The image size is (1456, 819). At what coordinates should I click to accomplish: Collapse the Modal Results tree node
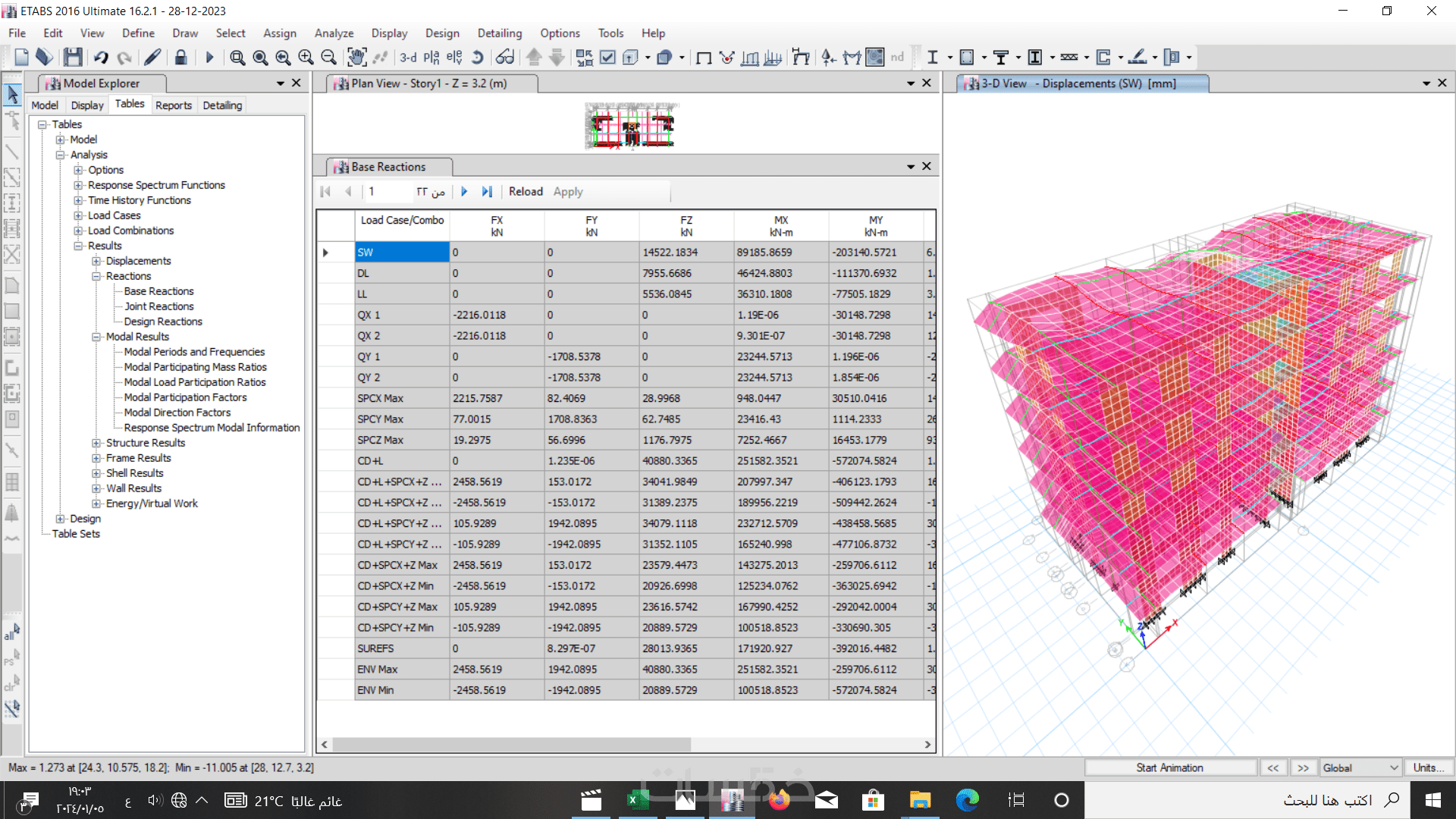96,337
